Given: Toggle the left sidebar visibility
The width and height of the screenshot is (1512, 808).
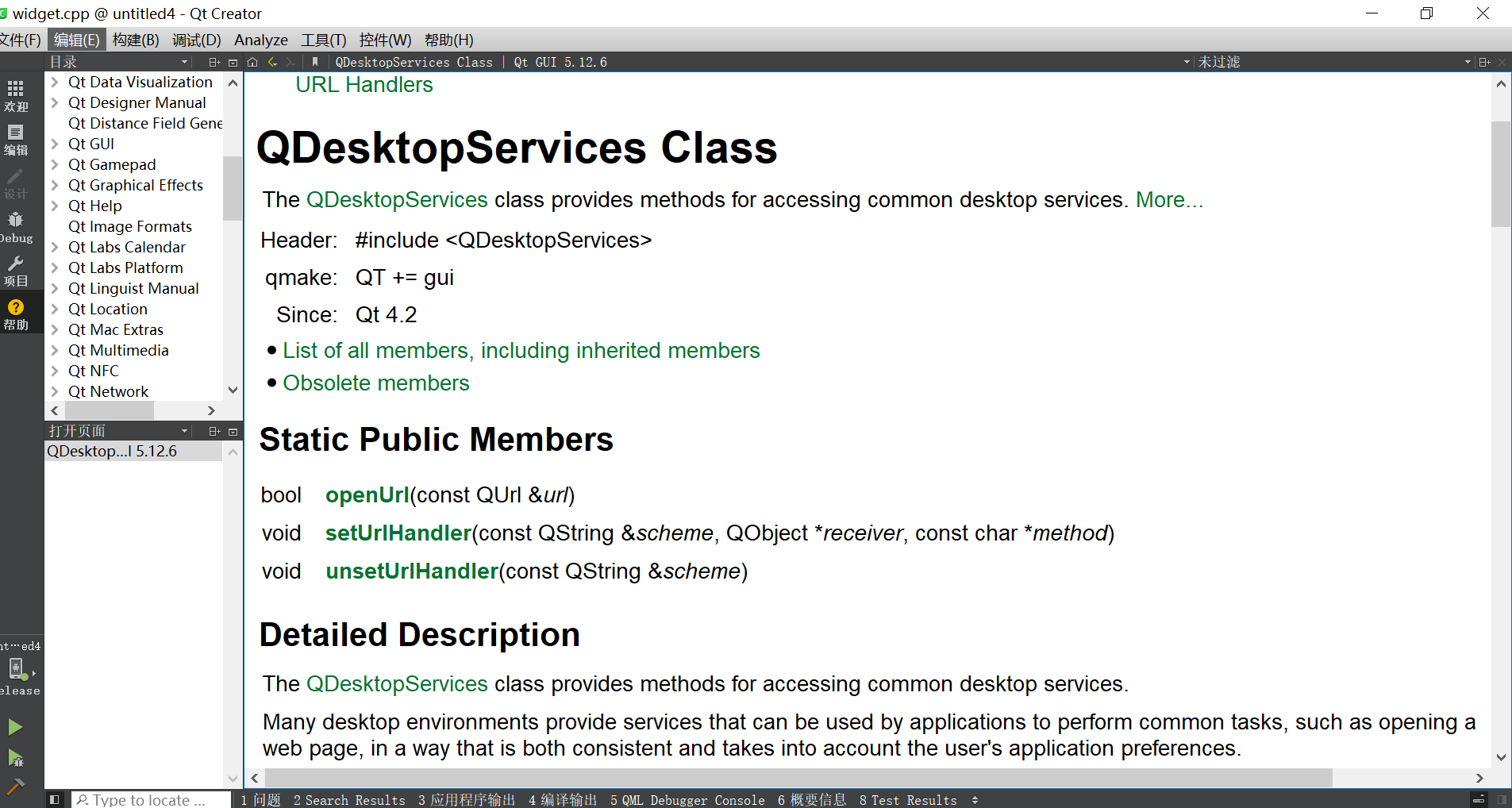Looking at the screenshot, I should 54,799.
